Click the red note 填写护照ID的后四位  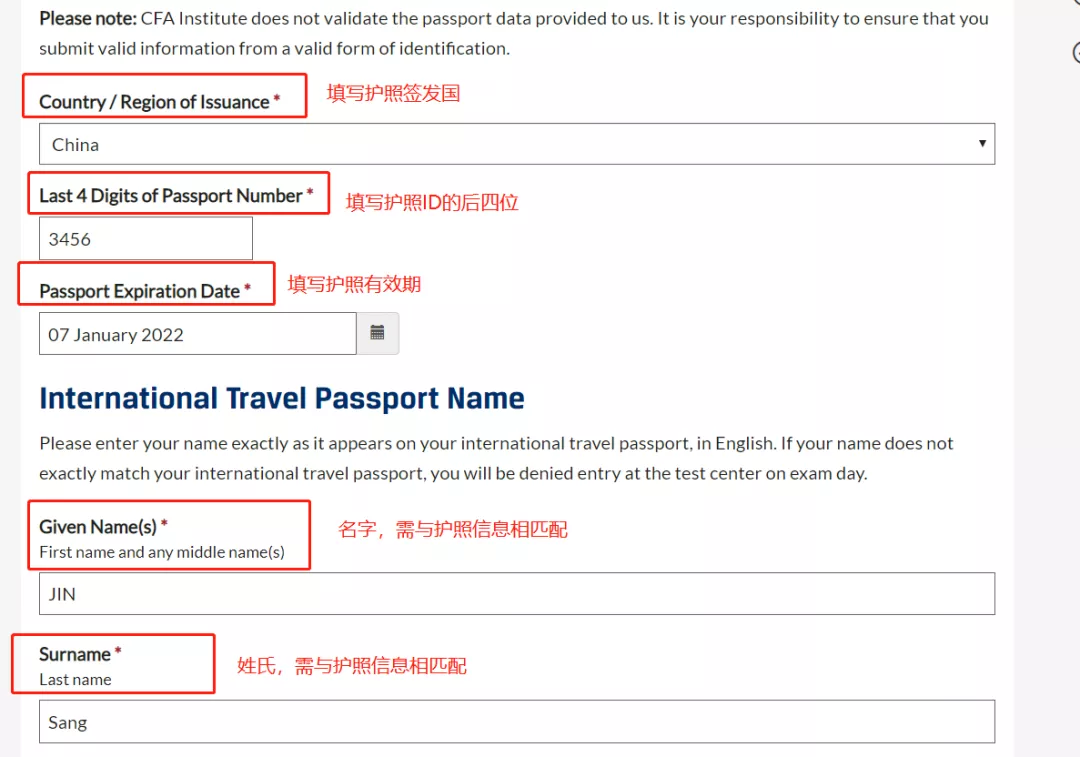click(432, 202)
